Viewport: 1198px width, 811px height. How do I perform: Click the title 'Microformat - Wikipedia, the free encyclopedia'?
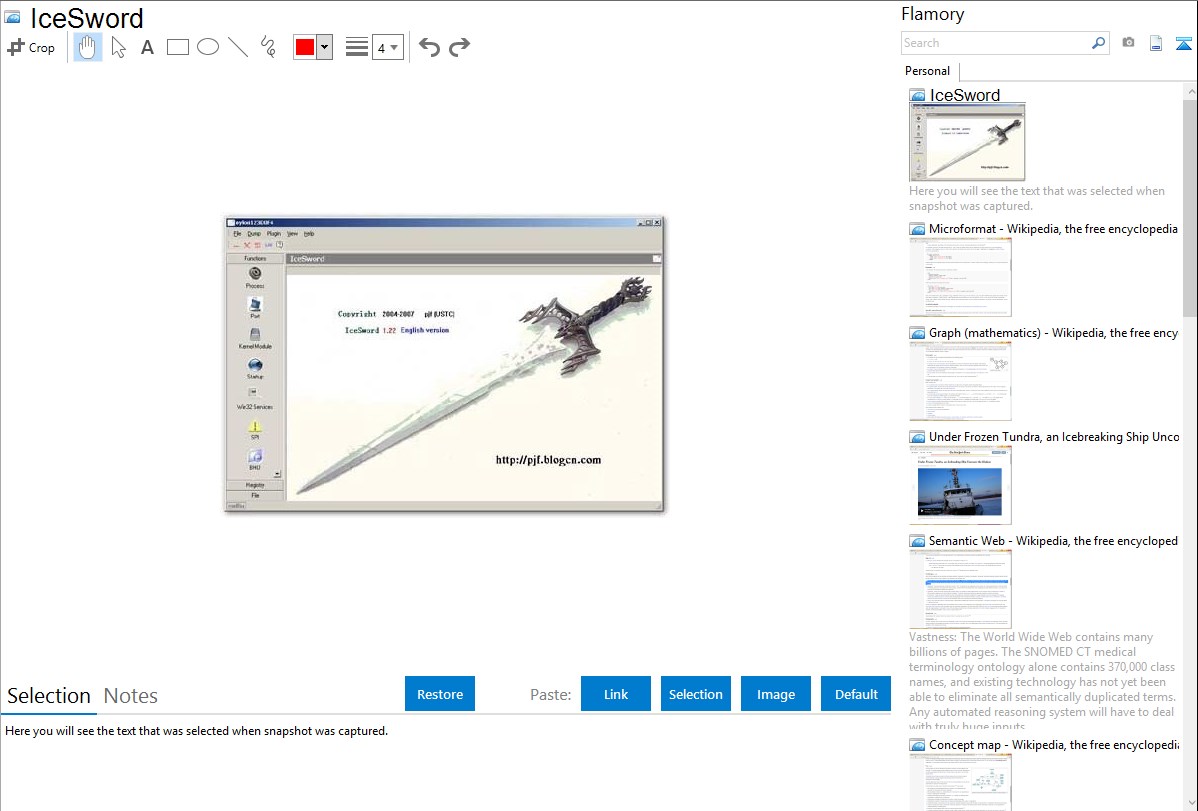[x=1053, y=229]
